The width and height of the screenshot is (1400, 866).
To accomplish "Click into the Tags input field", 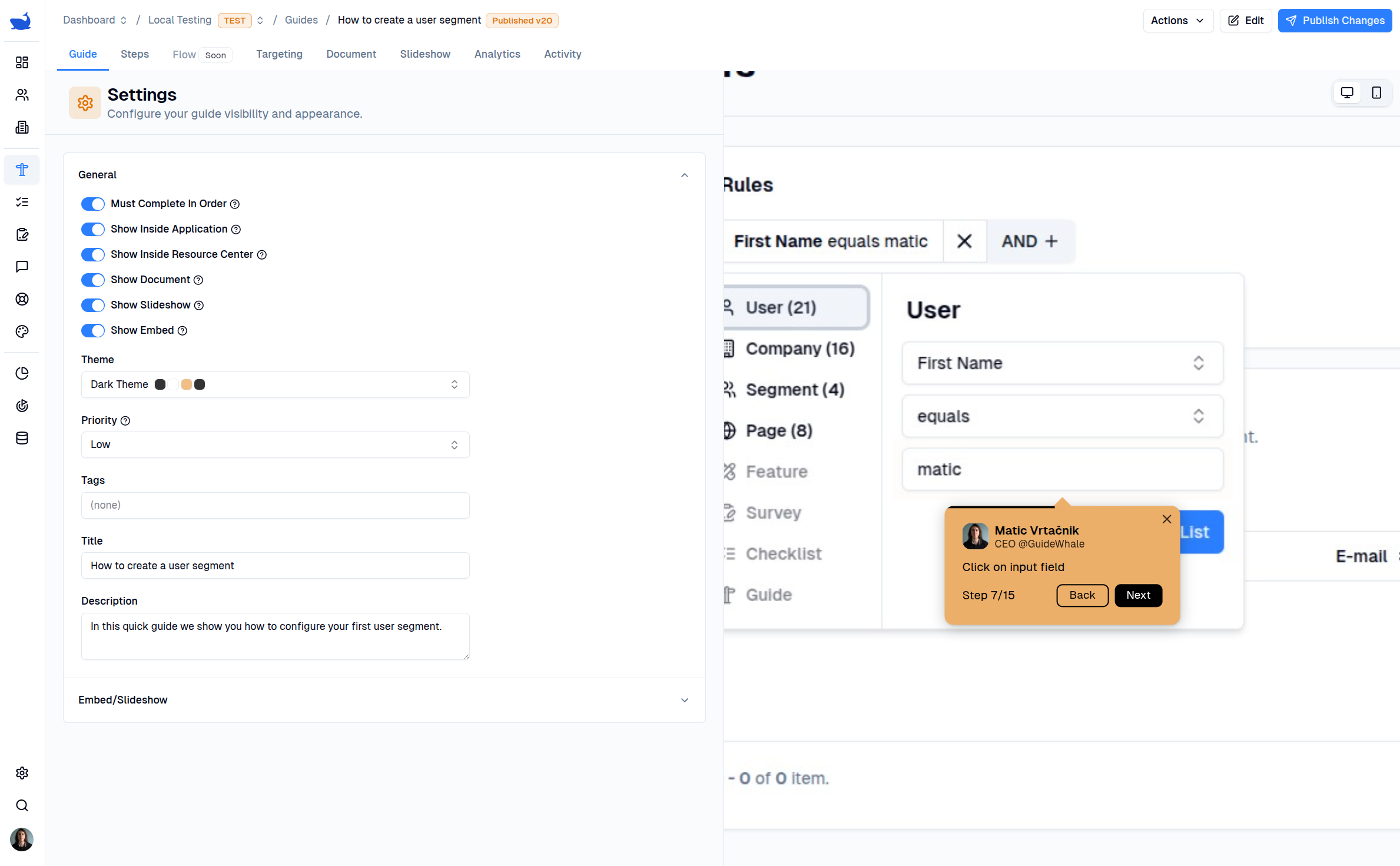I will [275, 505].
